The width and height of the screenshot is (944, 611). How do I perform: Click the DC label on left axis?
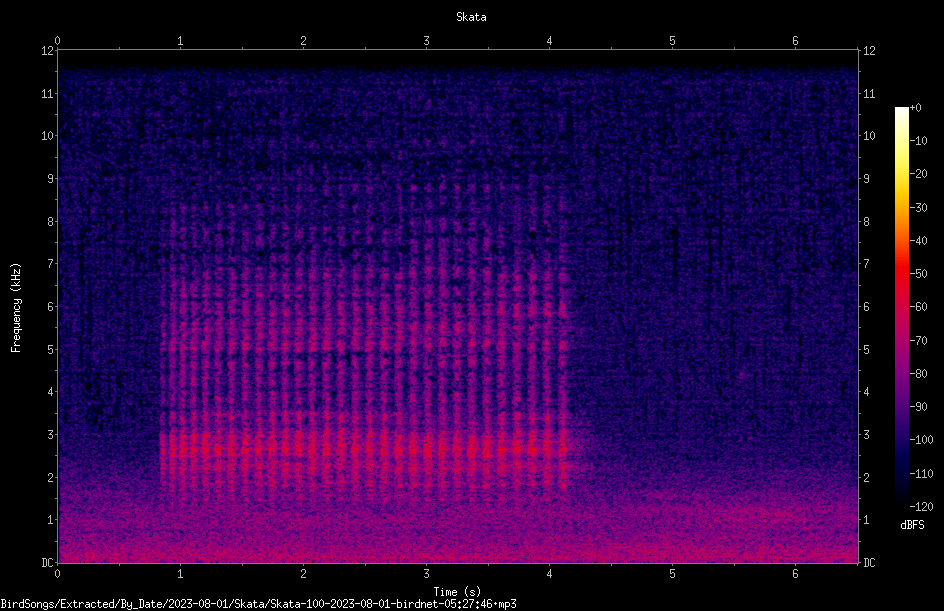tap(48, 563)
